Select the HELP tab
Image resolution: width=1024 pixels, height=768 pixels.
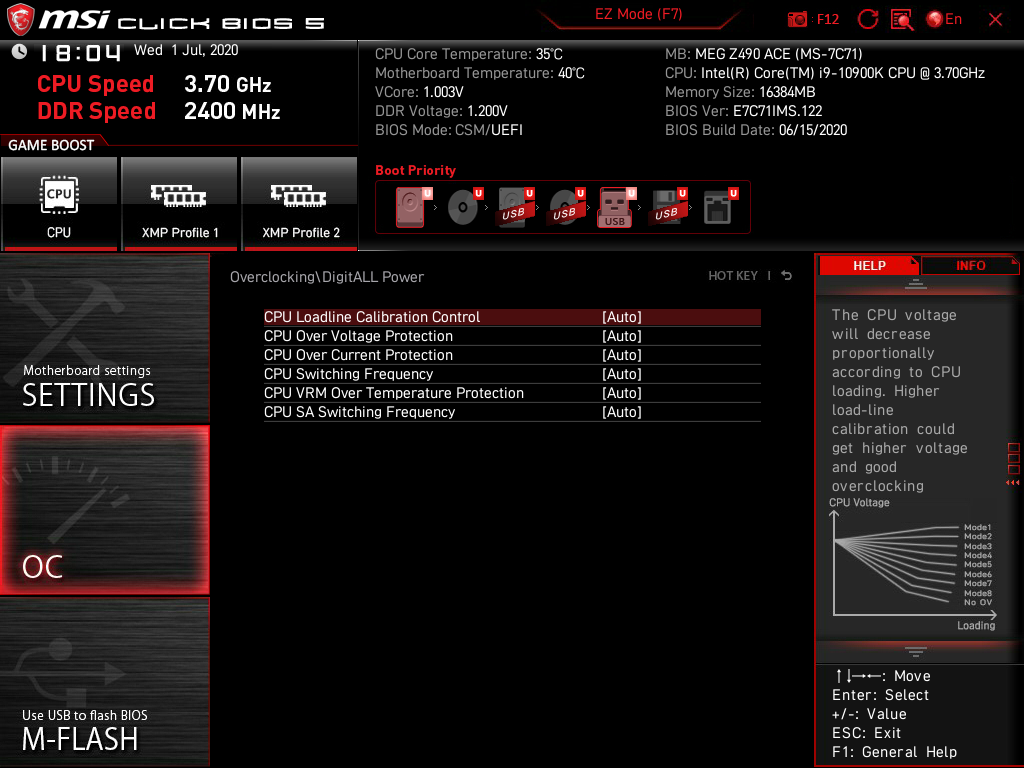point(869,265)
